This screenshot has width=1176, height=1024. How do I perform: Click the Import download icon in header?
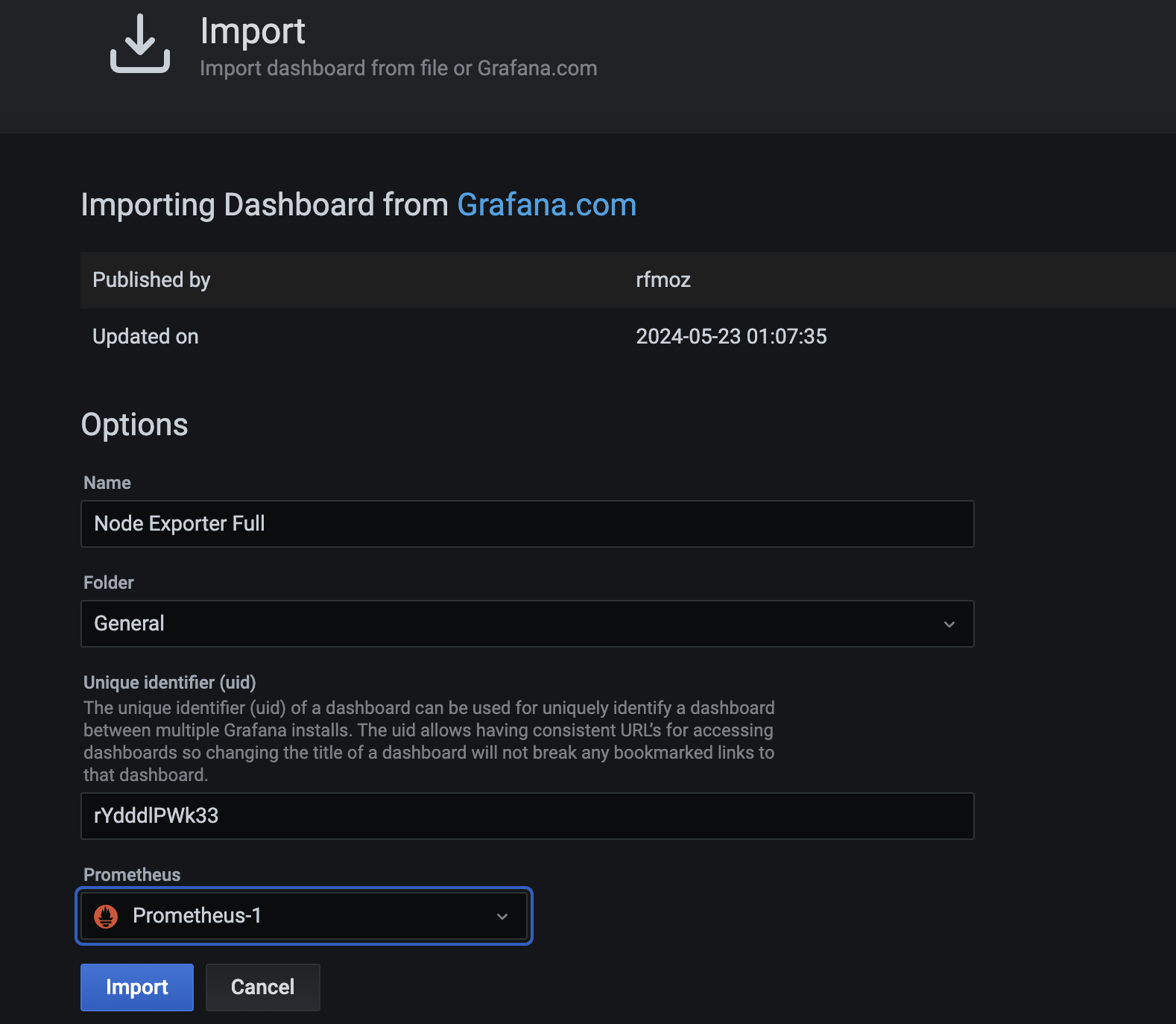(140, 44)
